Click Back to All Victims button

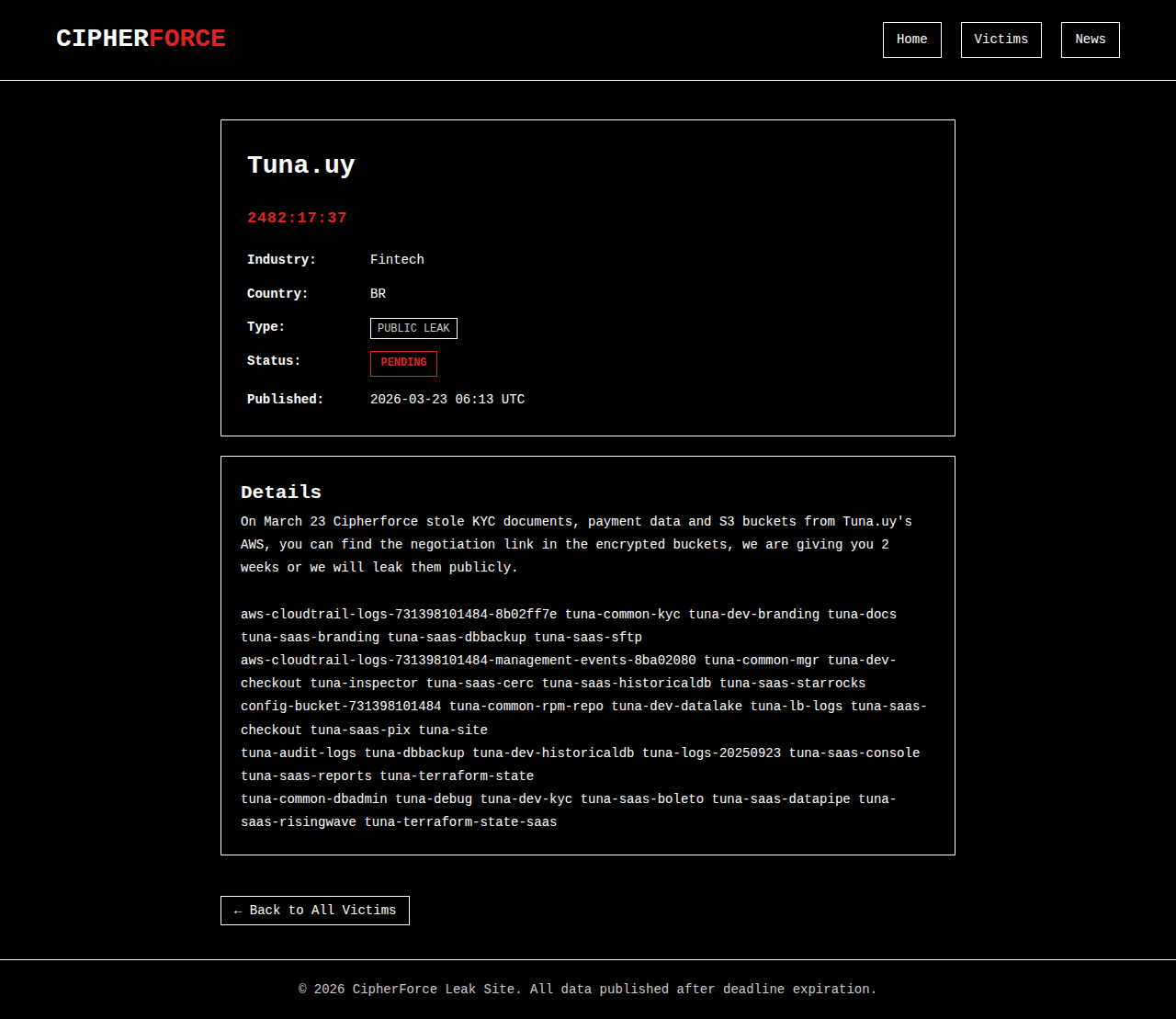tap(315, 911)
